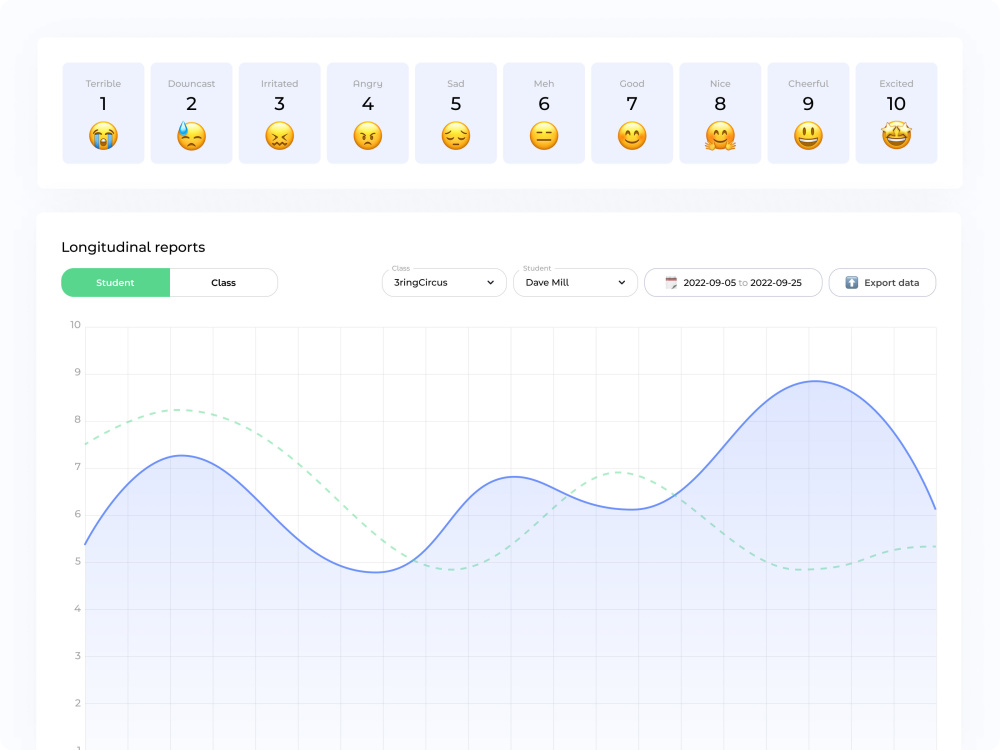Select the Terrible crying emoji card
The image size is (1000, 750).
point(103,113)
